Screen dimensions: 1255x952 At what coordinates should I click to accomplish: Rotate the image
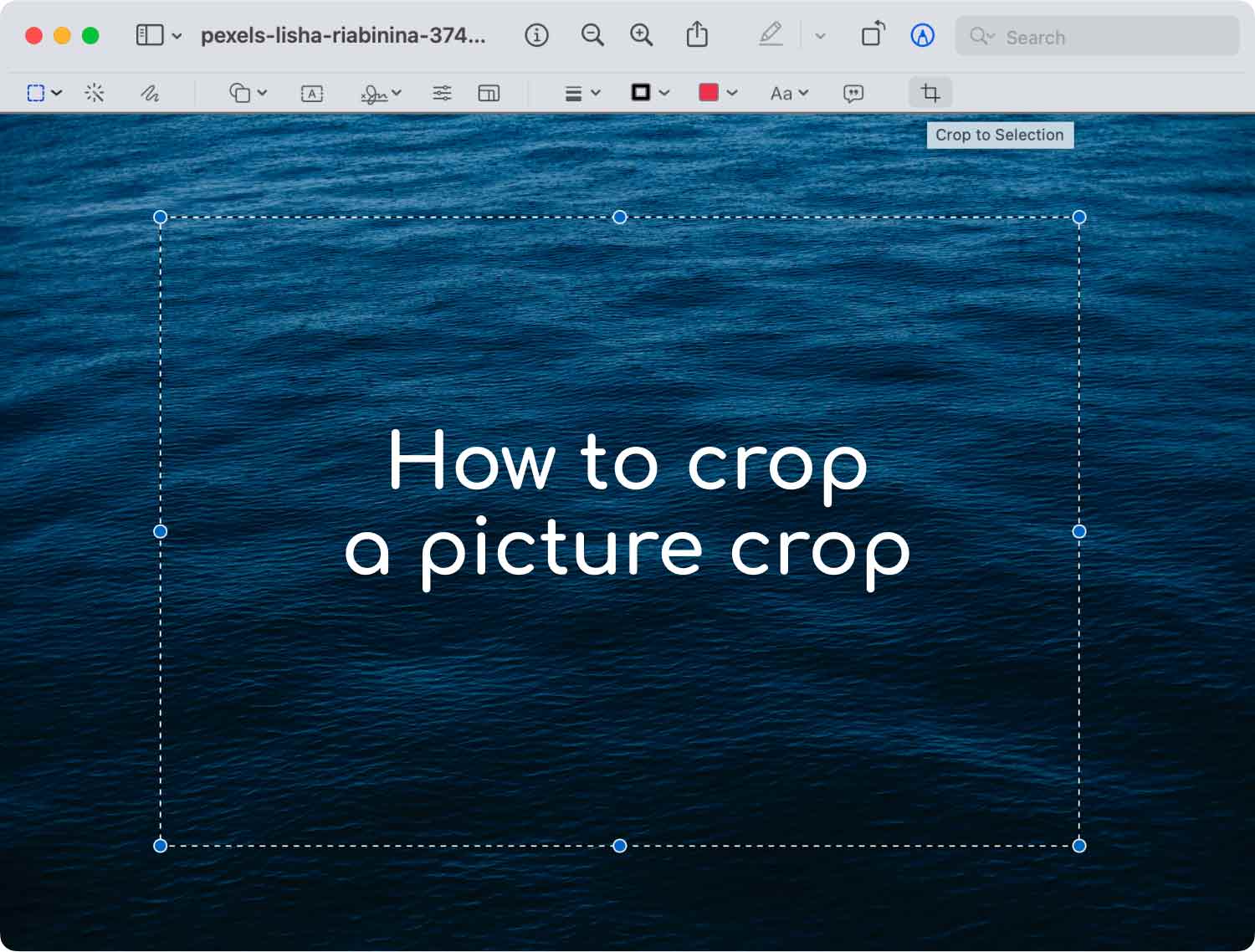pos(872,35)
